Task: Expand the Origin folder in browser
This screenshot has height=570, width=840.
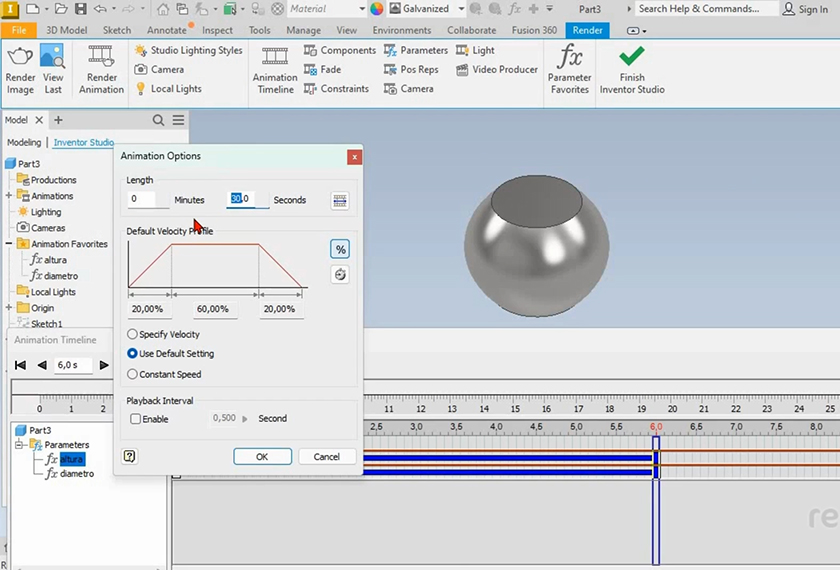Action: pos(9,308)
